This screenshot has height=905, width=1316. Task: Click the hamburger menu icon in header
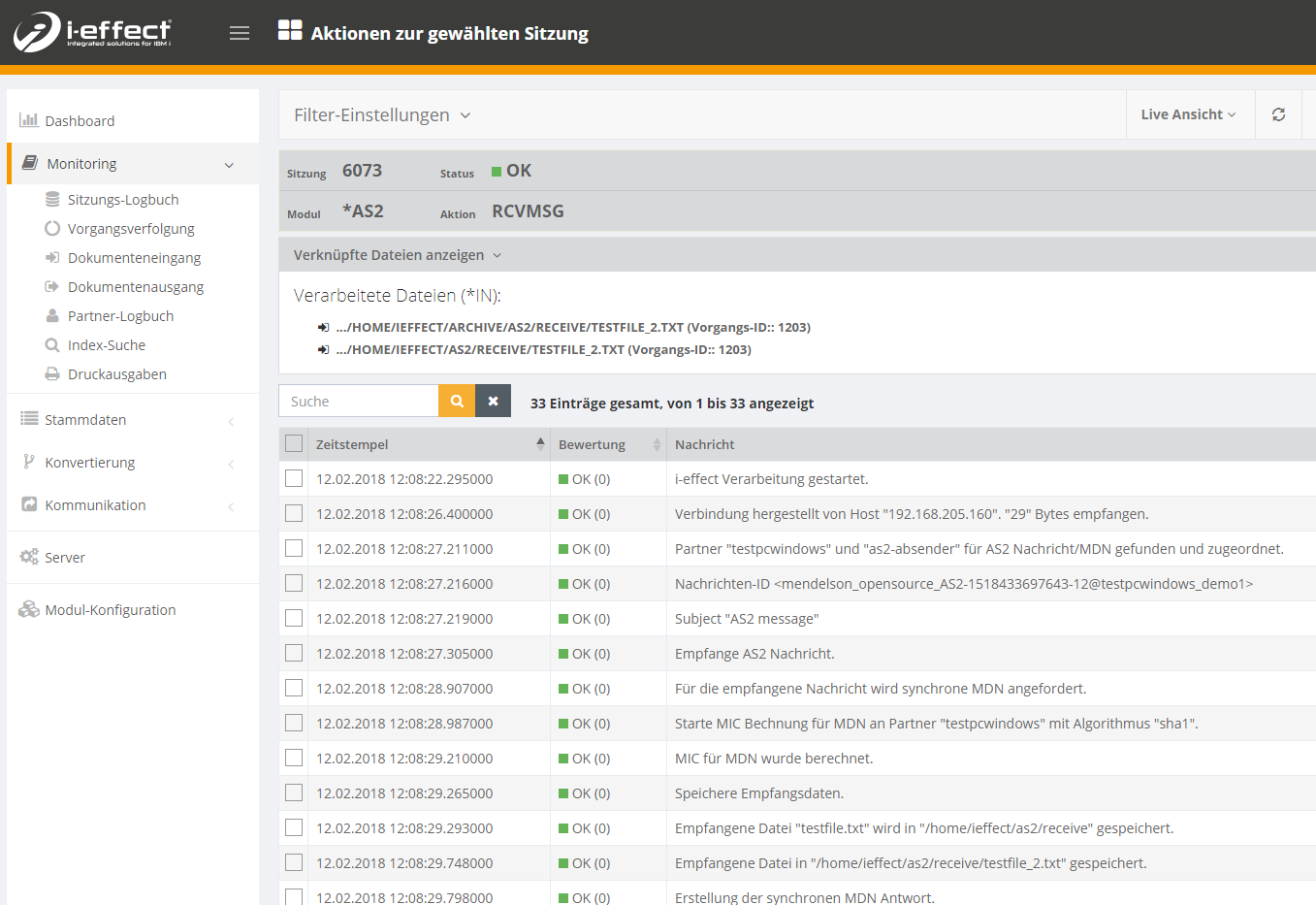coord(240,33)
